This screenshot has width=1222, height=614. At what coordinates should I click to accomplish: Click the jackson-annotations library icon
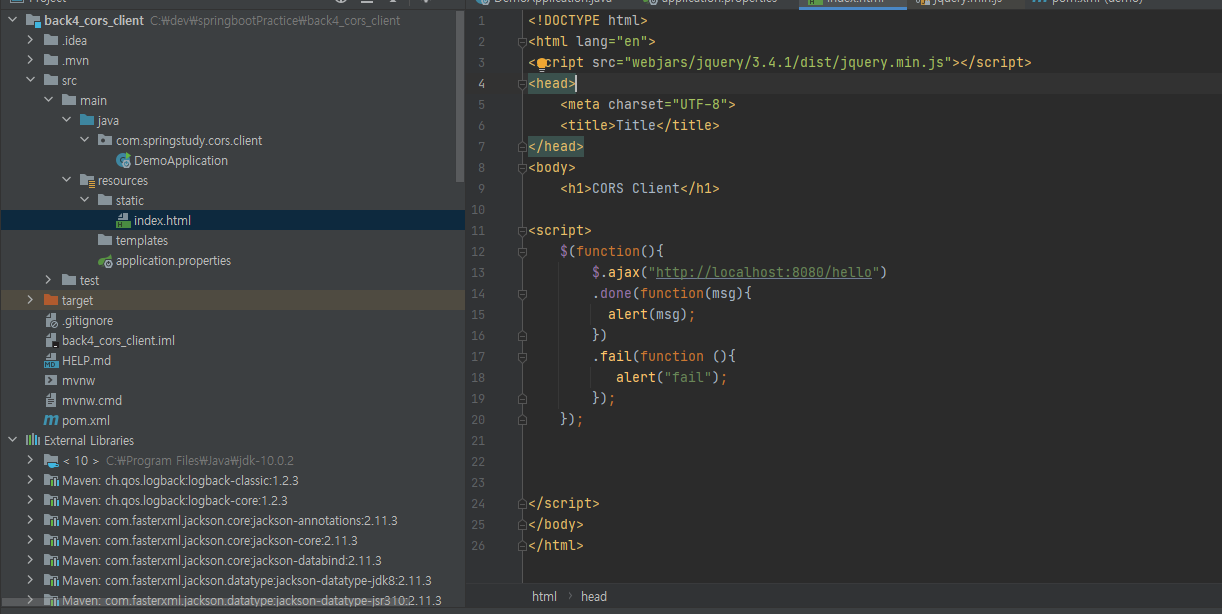click(51, 520)
